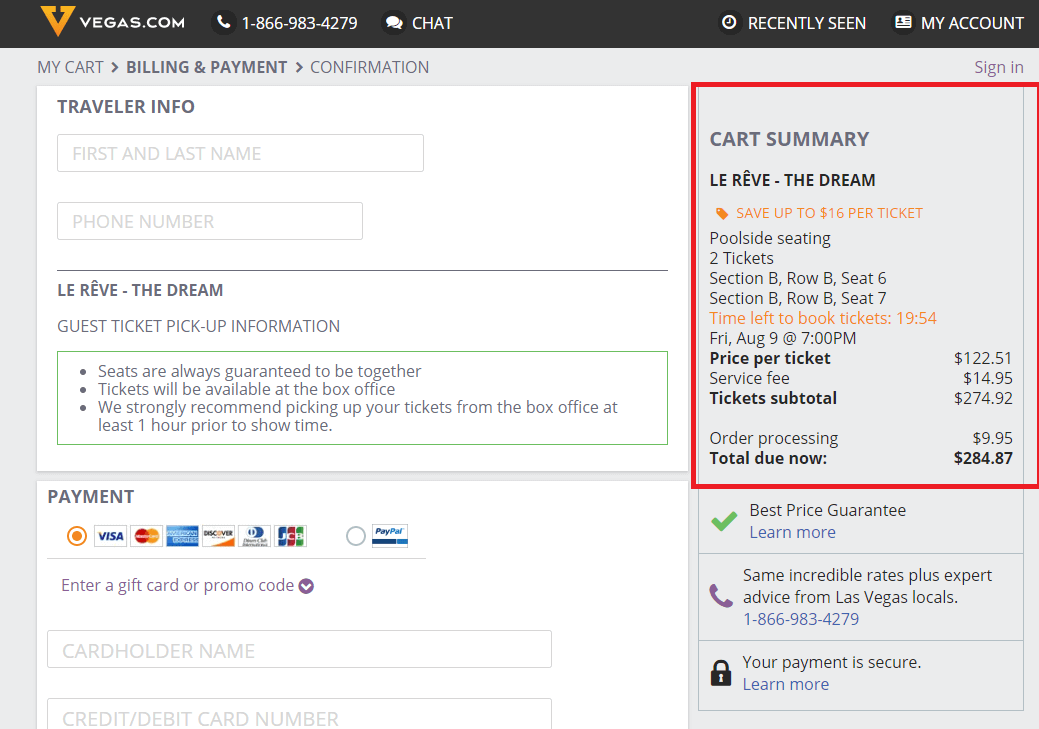This screenshot has height=729, width=1039.
Task: Click the My Account card icon
Action: (x=903, y=22)
